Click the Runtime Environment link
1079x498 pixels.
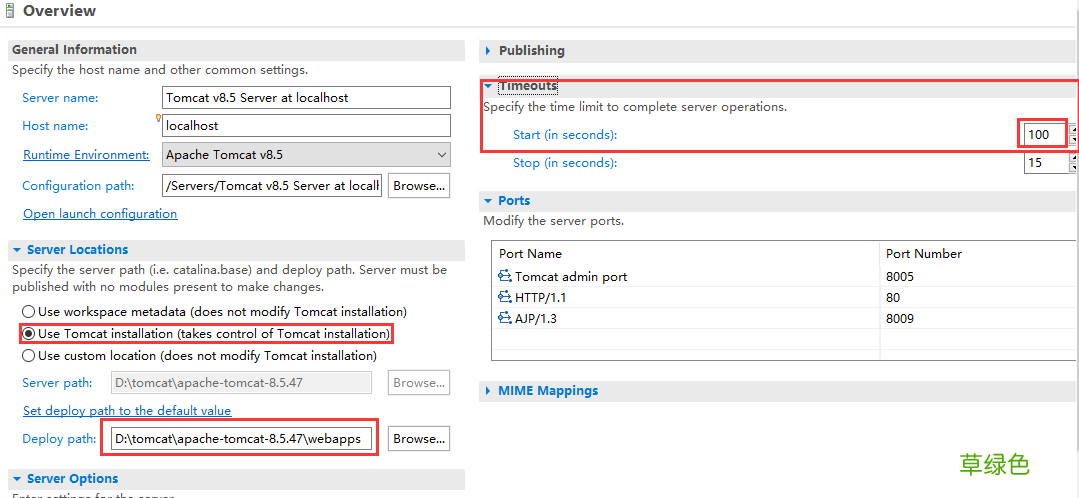[86, 155]
